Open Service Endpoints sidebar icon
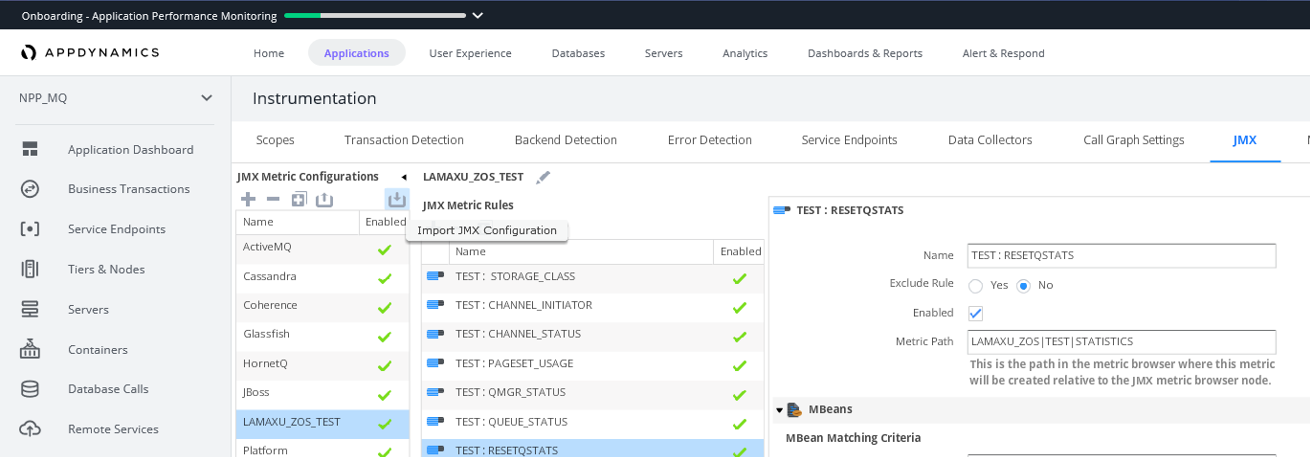 [30, 229]
